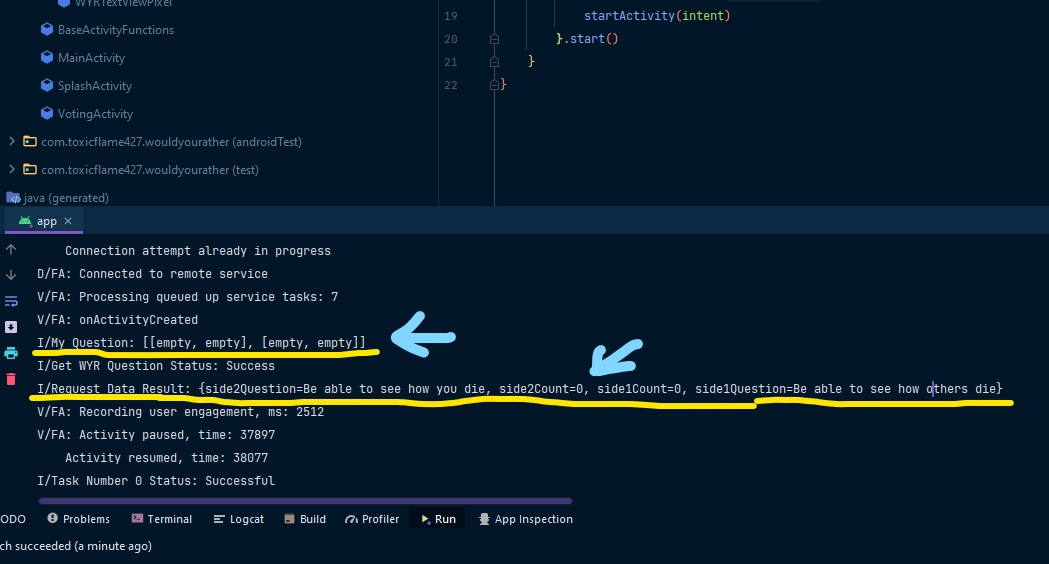Toggle soft-wrap in the Run console
The height and width of the screenshot is (564, 1049).
[x=11, y=302]
